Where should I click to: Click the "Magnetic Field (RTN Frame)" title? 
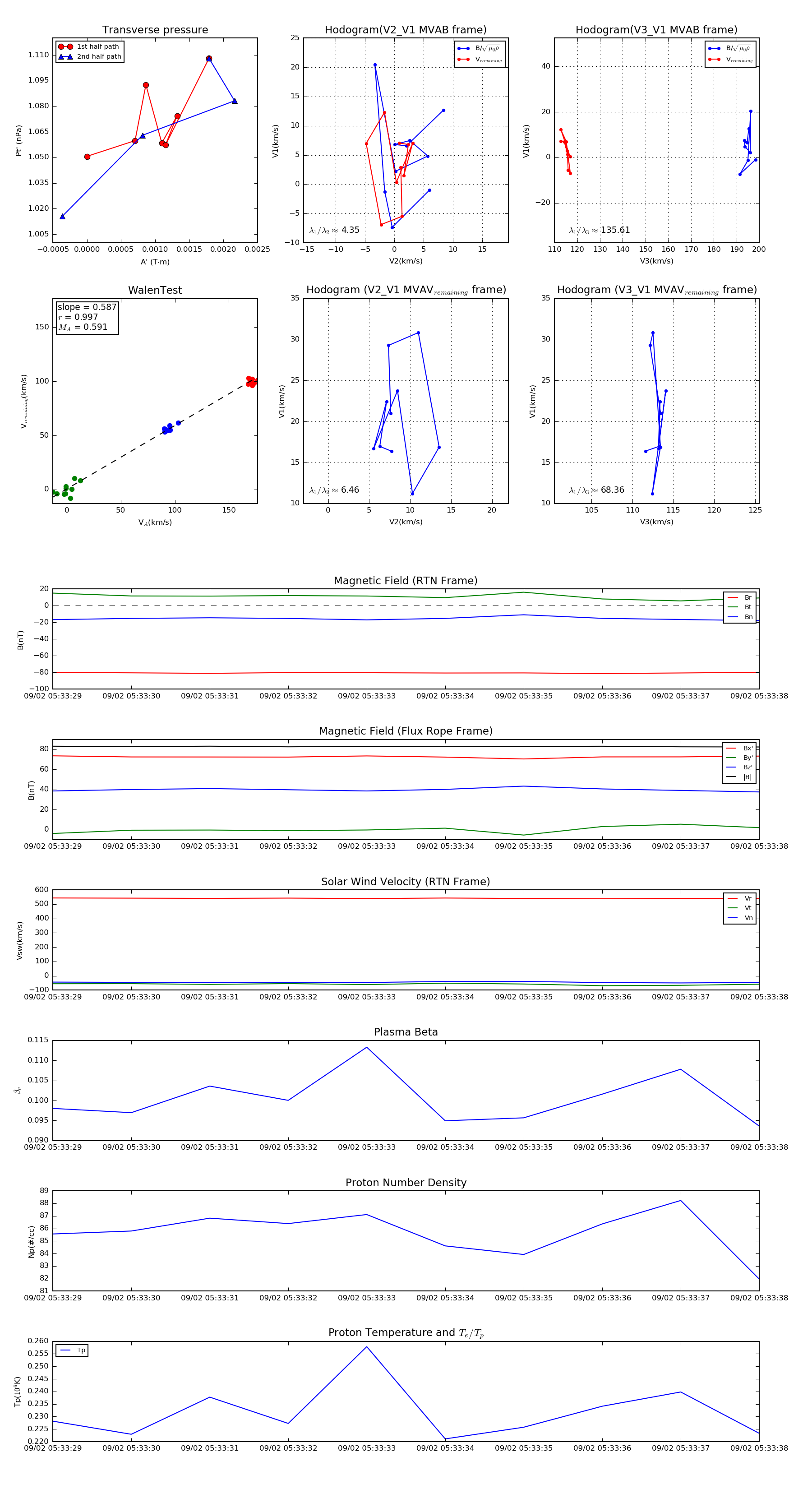(406, 581)
